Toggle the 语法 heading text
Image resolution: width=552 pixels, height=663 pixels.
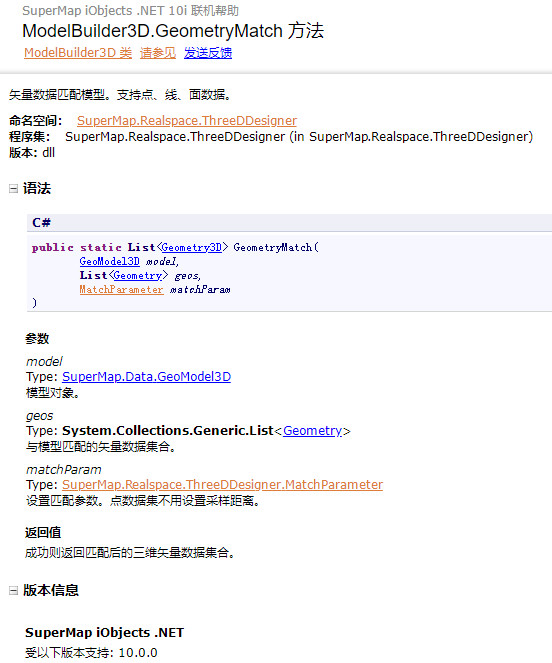tap(37, 188)
